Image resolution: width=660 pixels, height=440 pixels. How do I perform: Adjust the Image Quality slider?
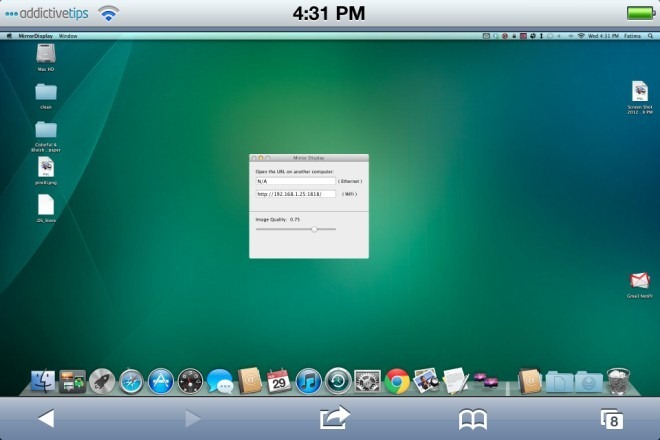[x=314, y=229]
